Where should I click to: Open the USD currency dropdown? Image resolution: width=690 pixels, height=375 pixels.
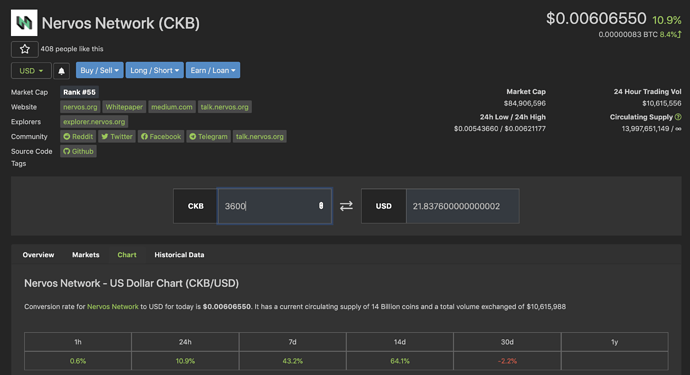point(31,70)
